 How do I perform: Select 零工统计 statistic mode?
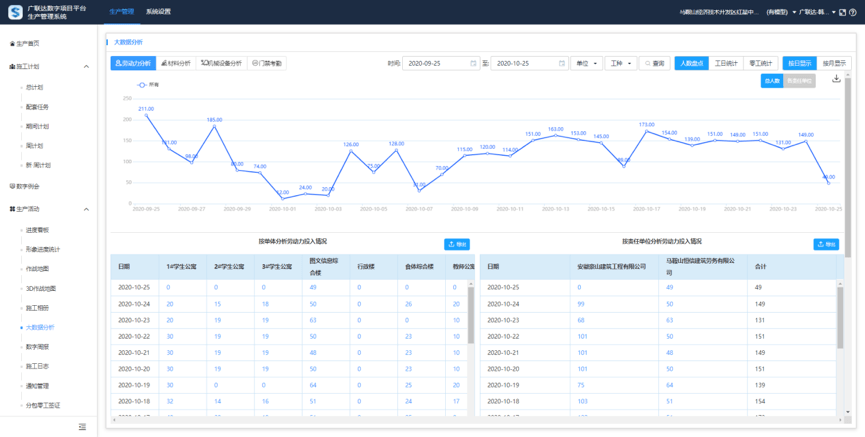tap(761, 63)
